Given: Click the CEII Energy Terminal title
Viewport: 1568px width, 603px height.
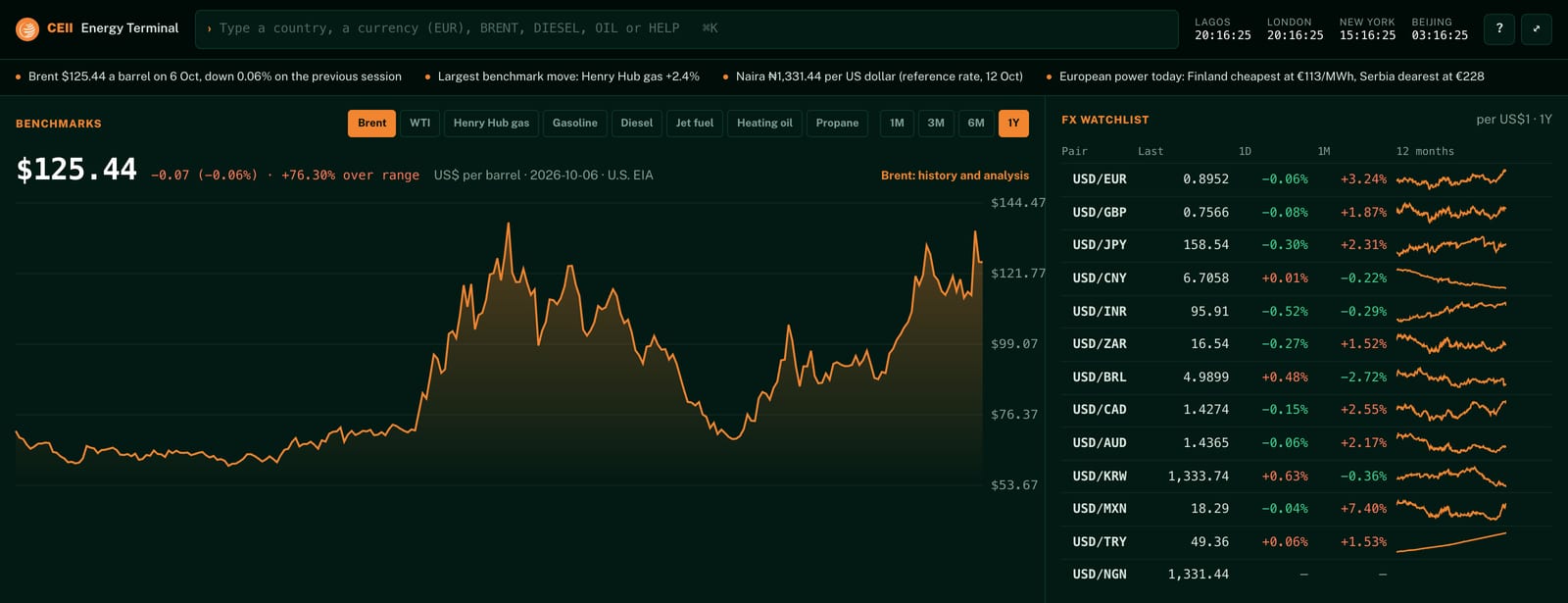Looking at the screenshot, I should [x=113, y=28].
